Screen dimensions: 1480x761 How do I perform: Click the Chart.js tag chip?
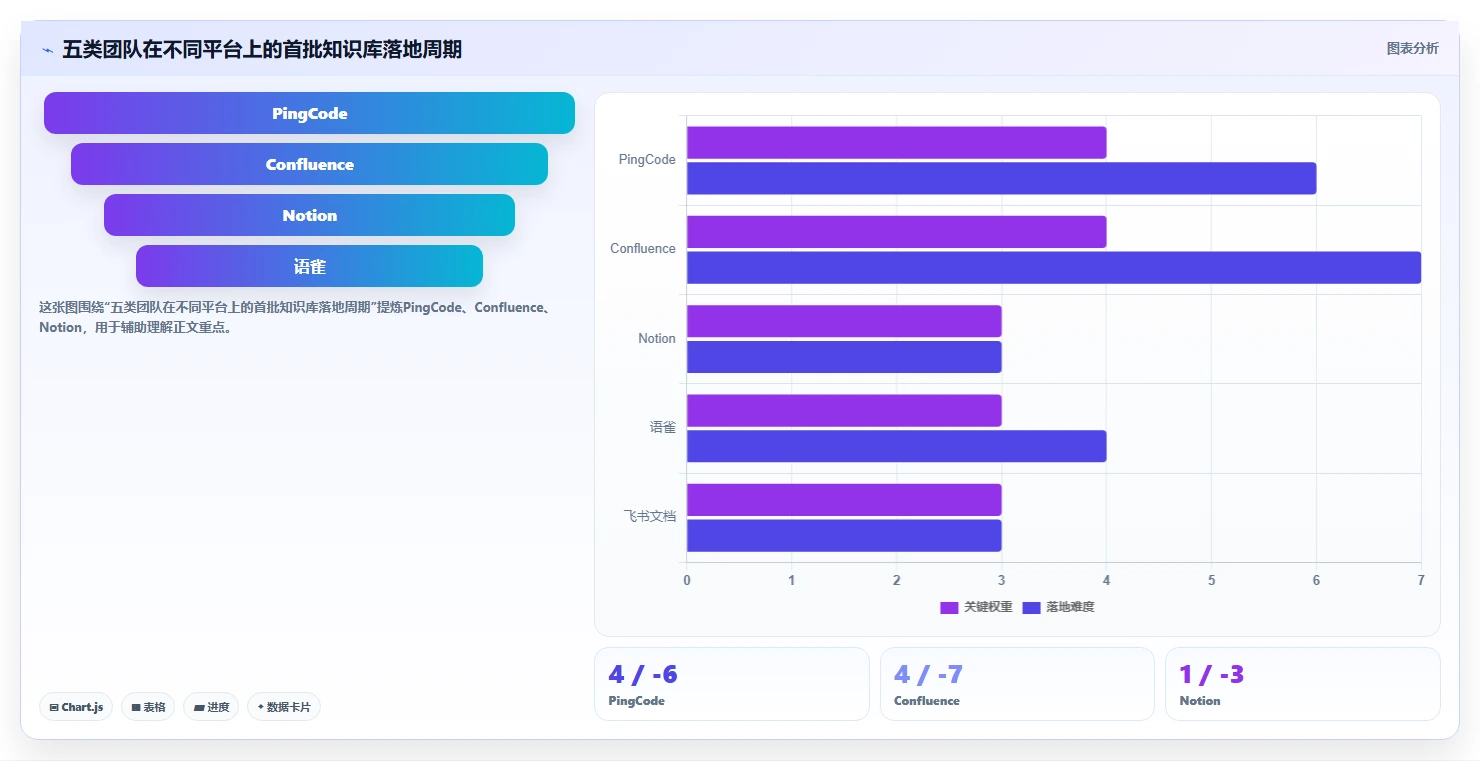[x=76, y=707]
